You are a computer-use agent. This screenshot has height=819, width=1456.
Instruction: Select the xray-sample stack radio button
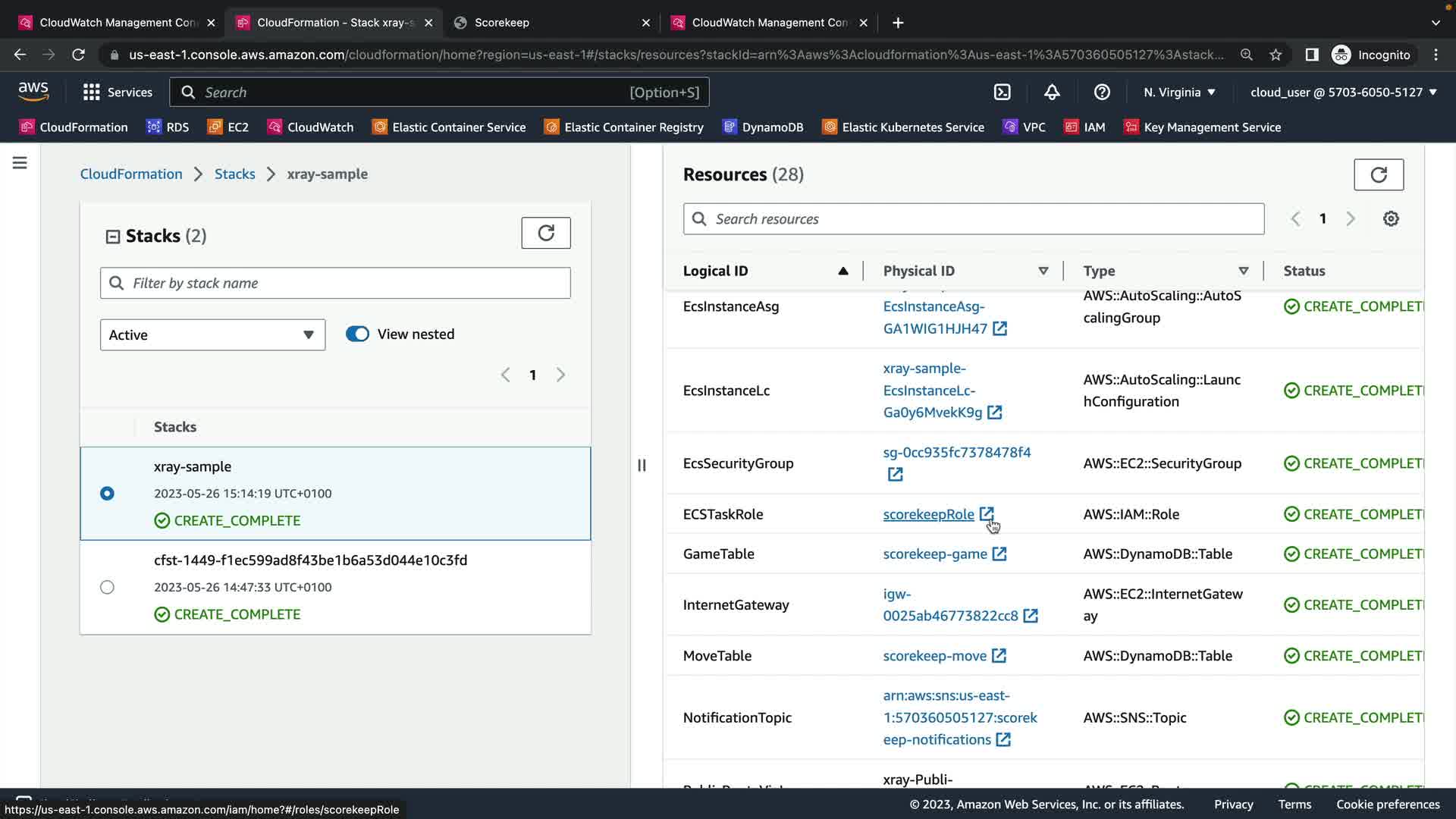pos(107,494)
